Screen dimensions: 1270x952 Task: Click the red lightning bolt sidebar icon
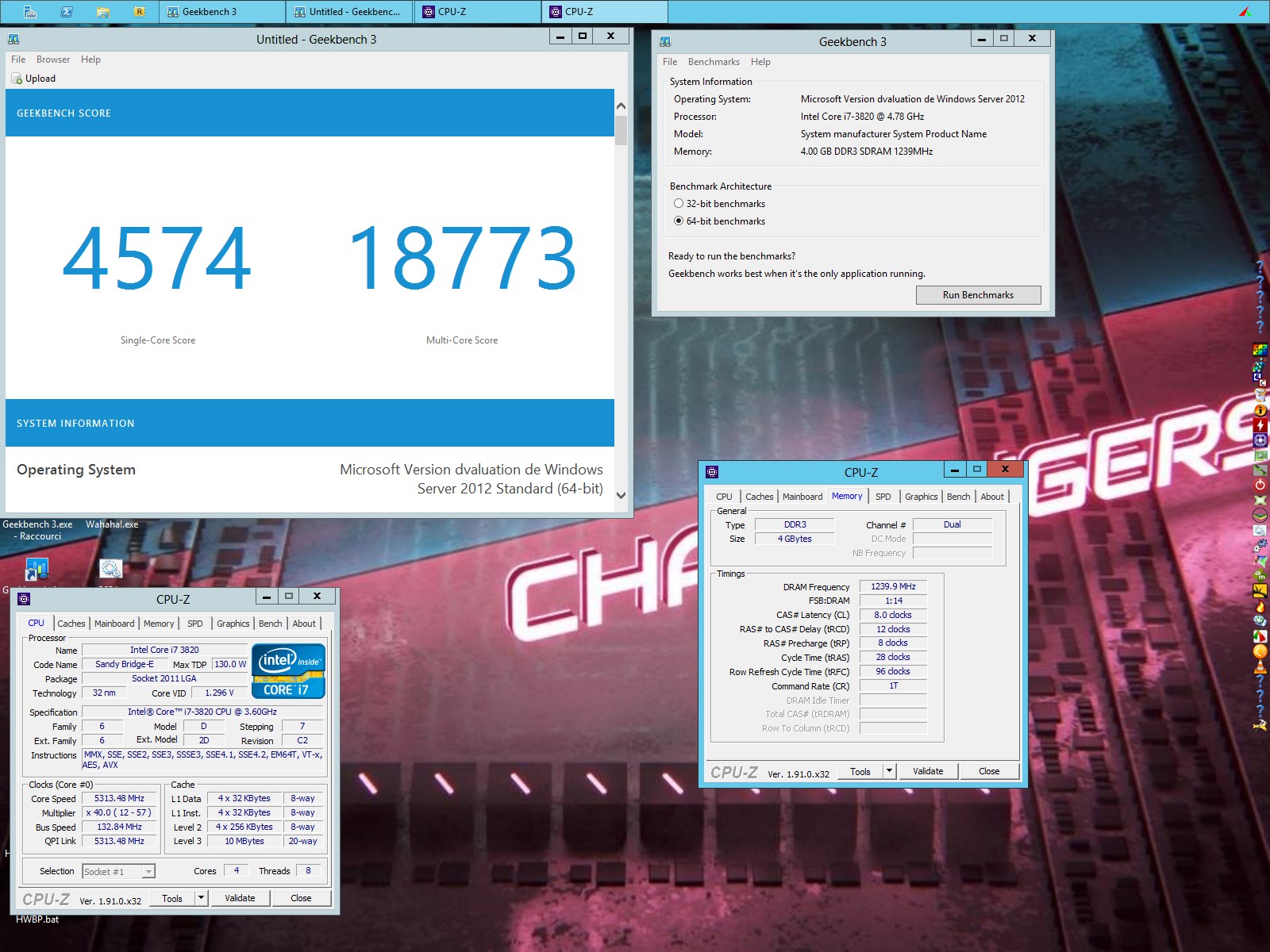[x=1260, y=425]
